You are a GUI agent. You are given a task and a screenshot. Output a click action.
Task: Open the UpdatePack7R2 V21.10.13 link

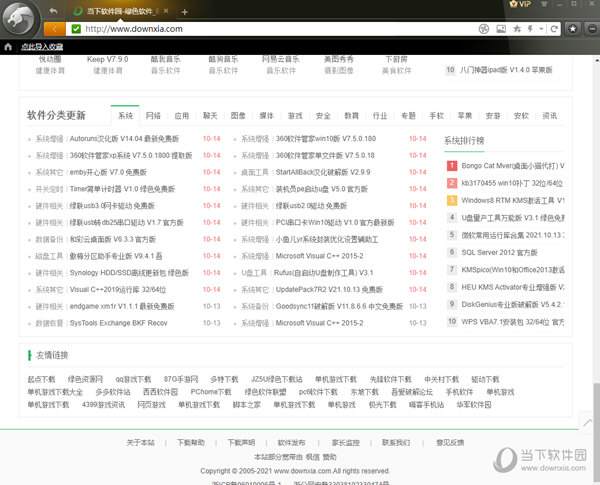329,290
